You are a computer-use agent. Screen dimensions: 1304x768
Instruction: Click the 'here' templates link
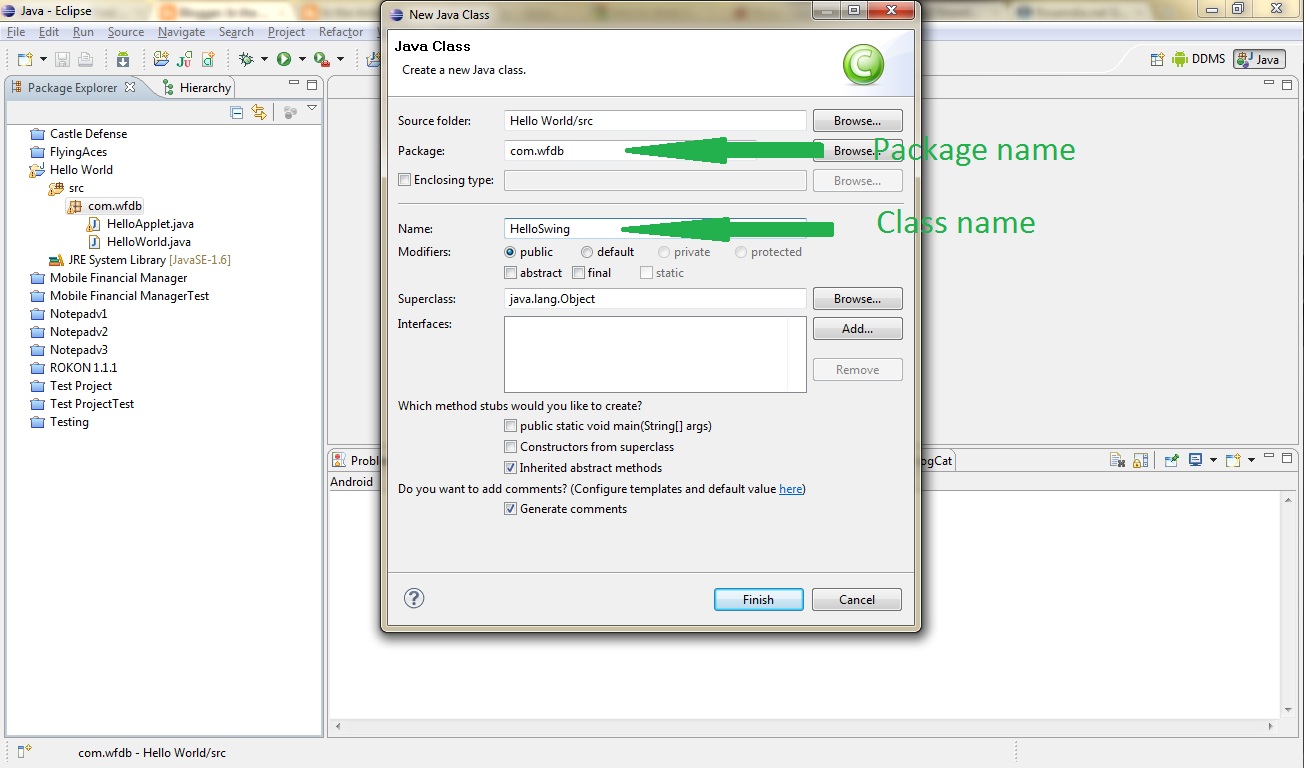[790, 489]
